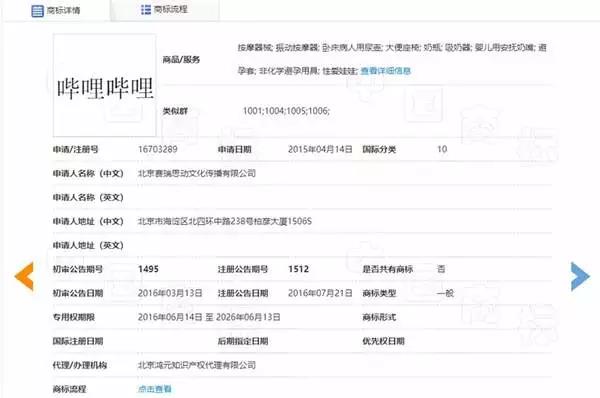The width and height of the screenshot is (600, 398).
Task: Go to previous record with orange arrow
Action: tap(24, 276)
